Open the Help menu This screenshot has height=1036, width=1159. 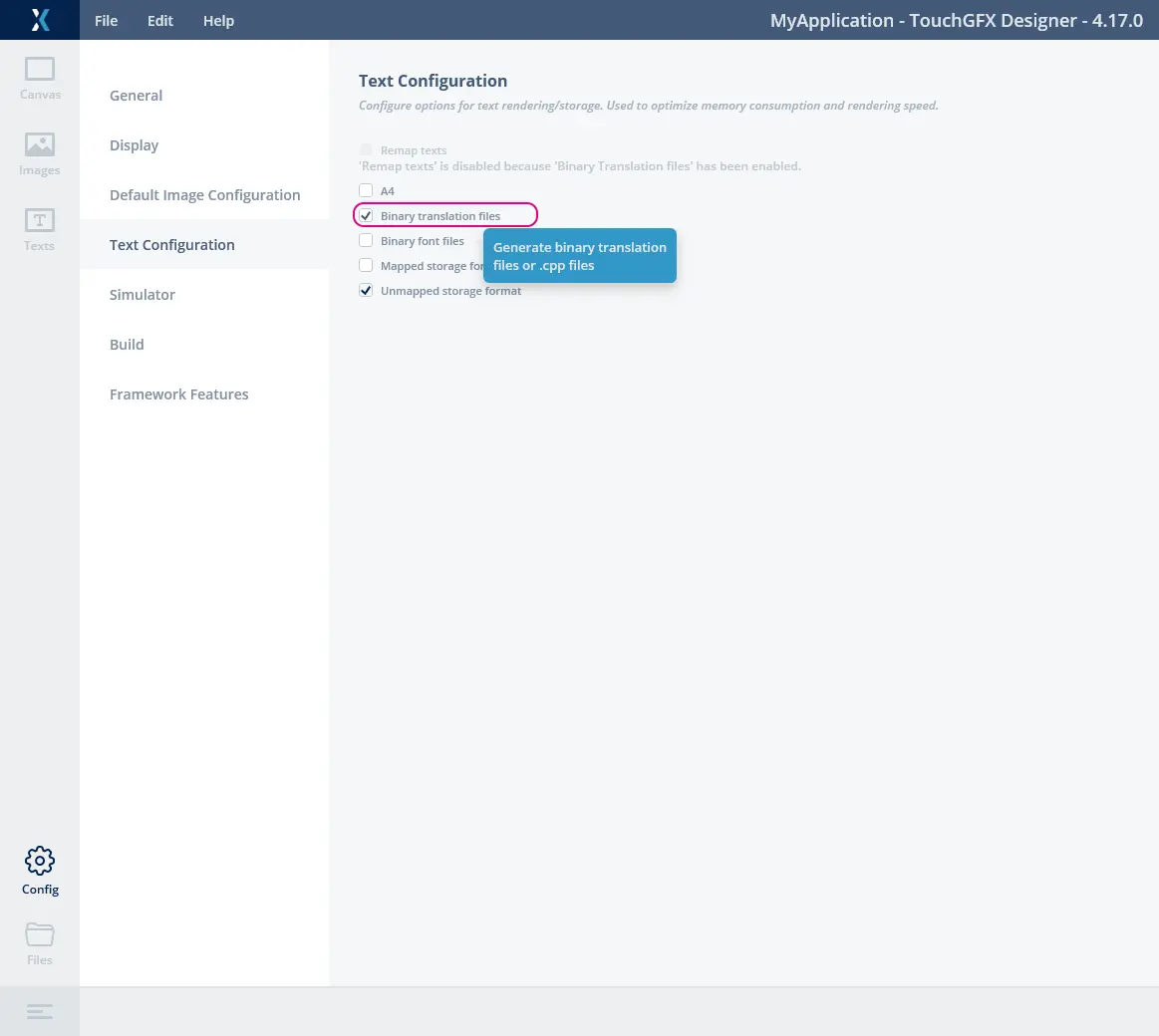tap(218, 21)
